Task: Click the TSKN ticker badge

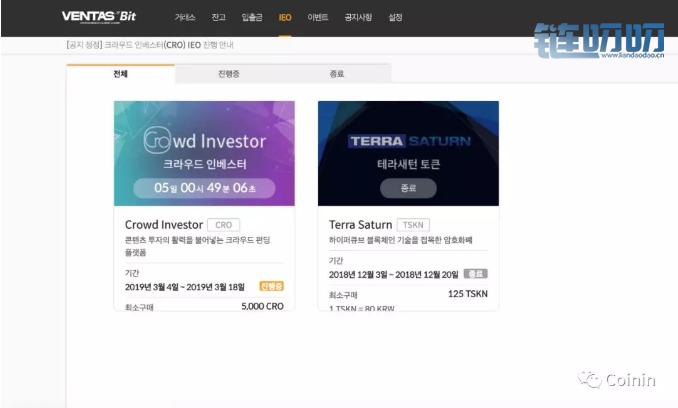Action: [x=413, y=225]
